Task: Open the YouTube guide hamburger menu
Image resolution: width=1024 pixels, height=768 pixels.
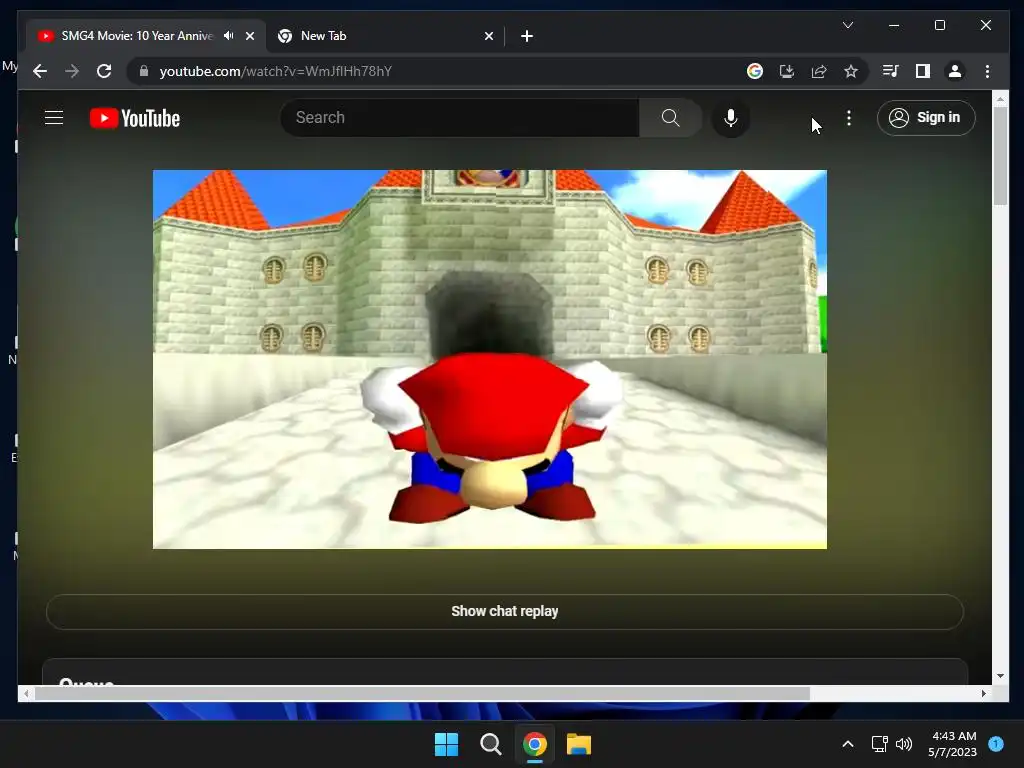Action: 54,118
